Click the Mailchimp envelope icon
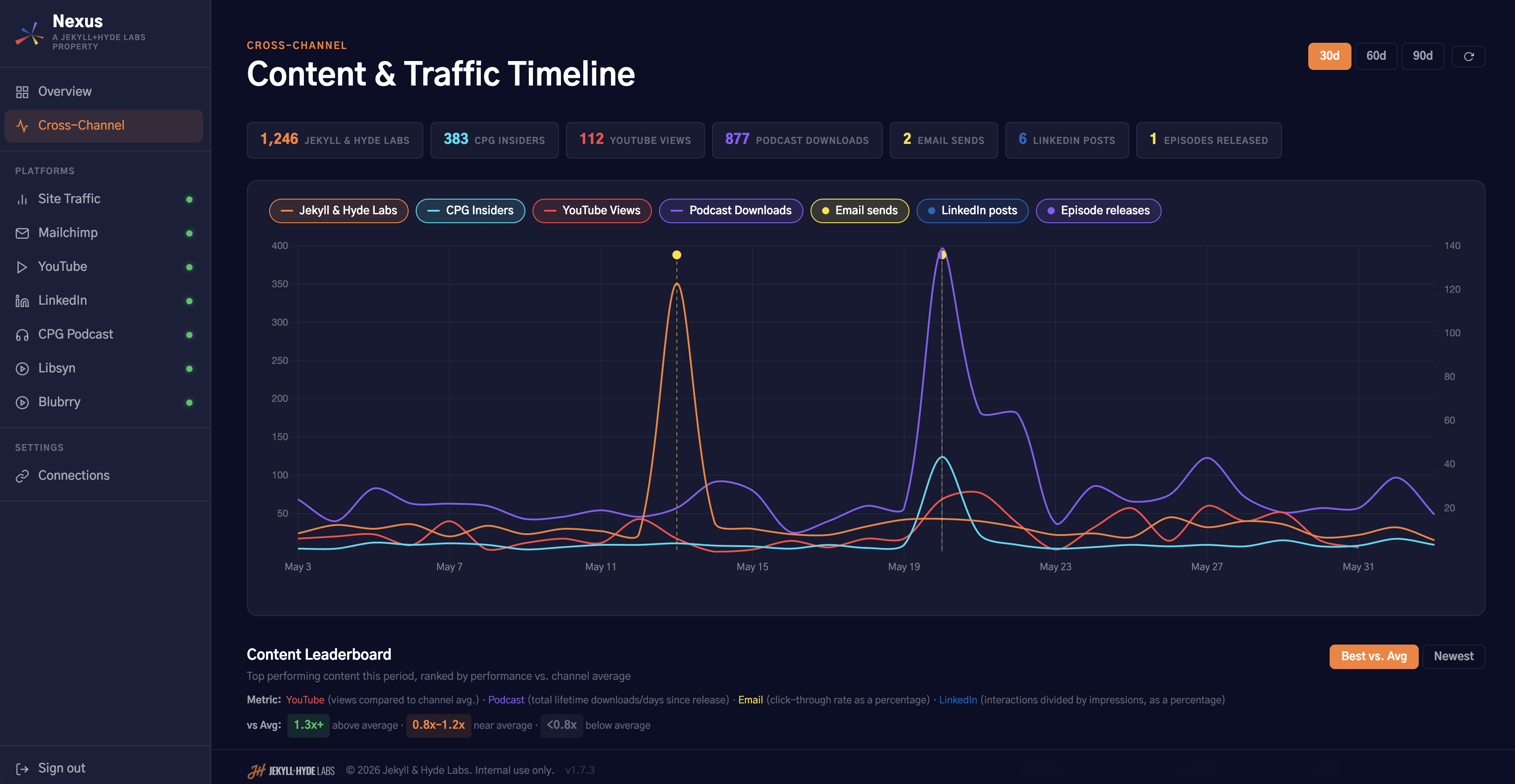 tap(22, 233)
